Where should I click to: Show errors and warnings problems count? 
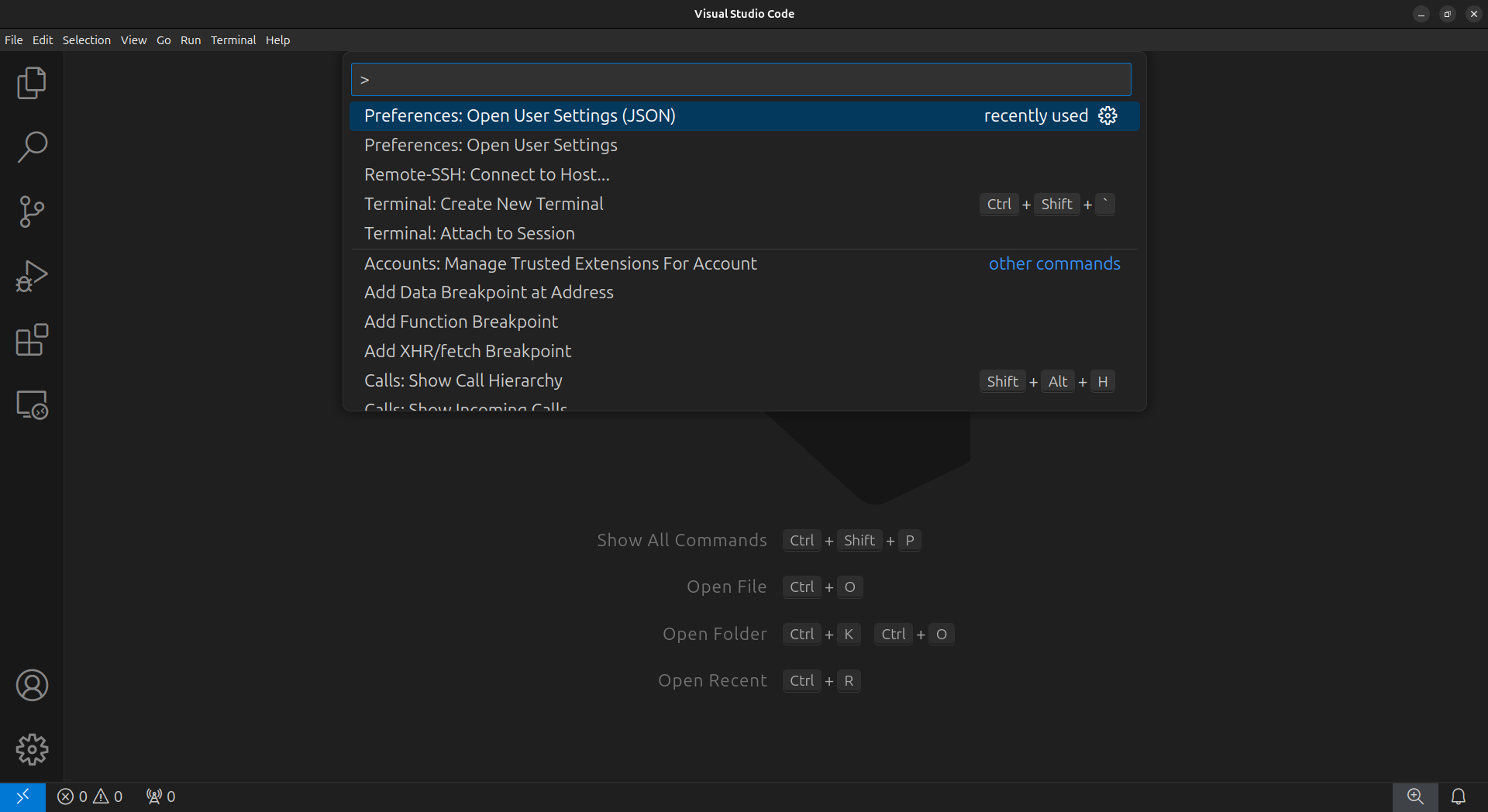[90, 797]
